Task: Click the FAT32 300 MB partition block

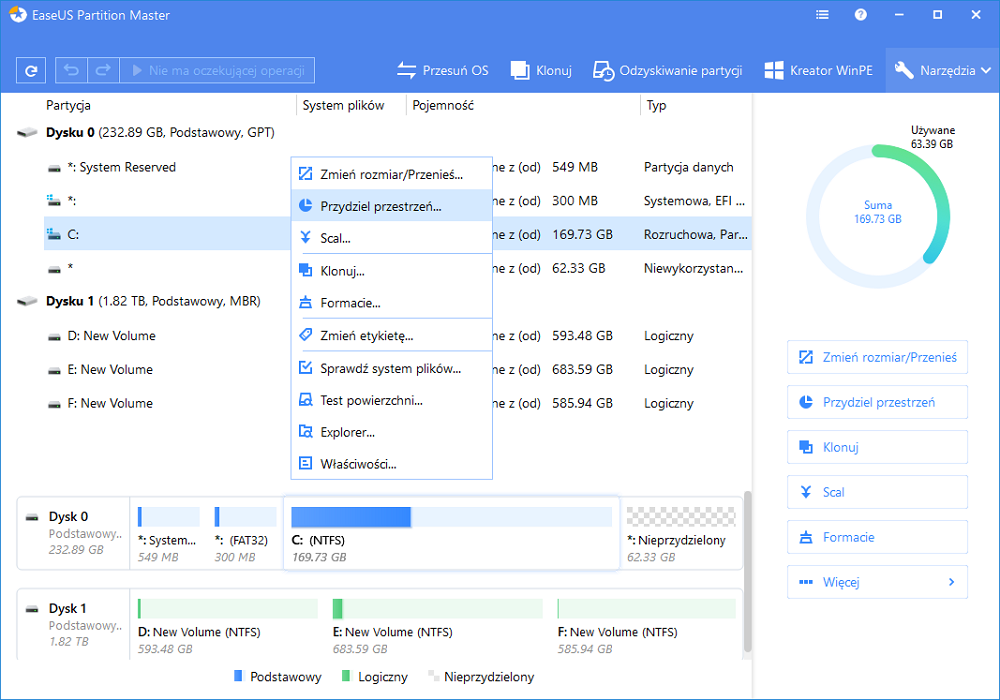Action: point(244,533)
